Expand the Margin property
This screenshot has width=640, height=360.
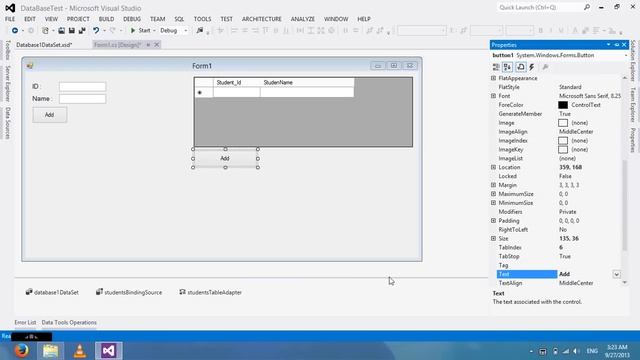[x=493, y=185]
